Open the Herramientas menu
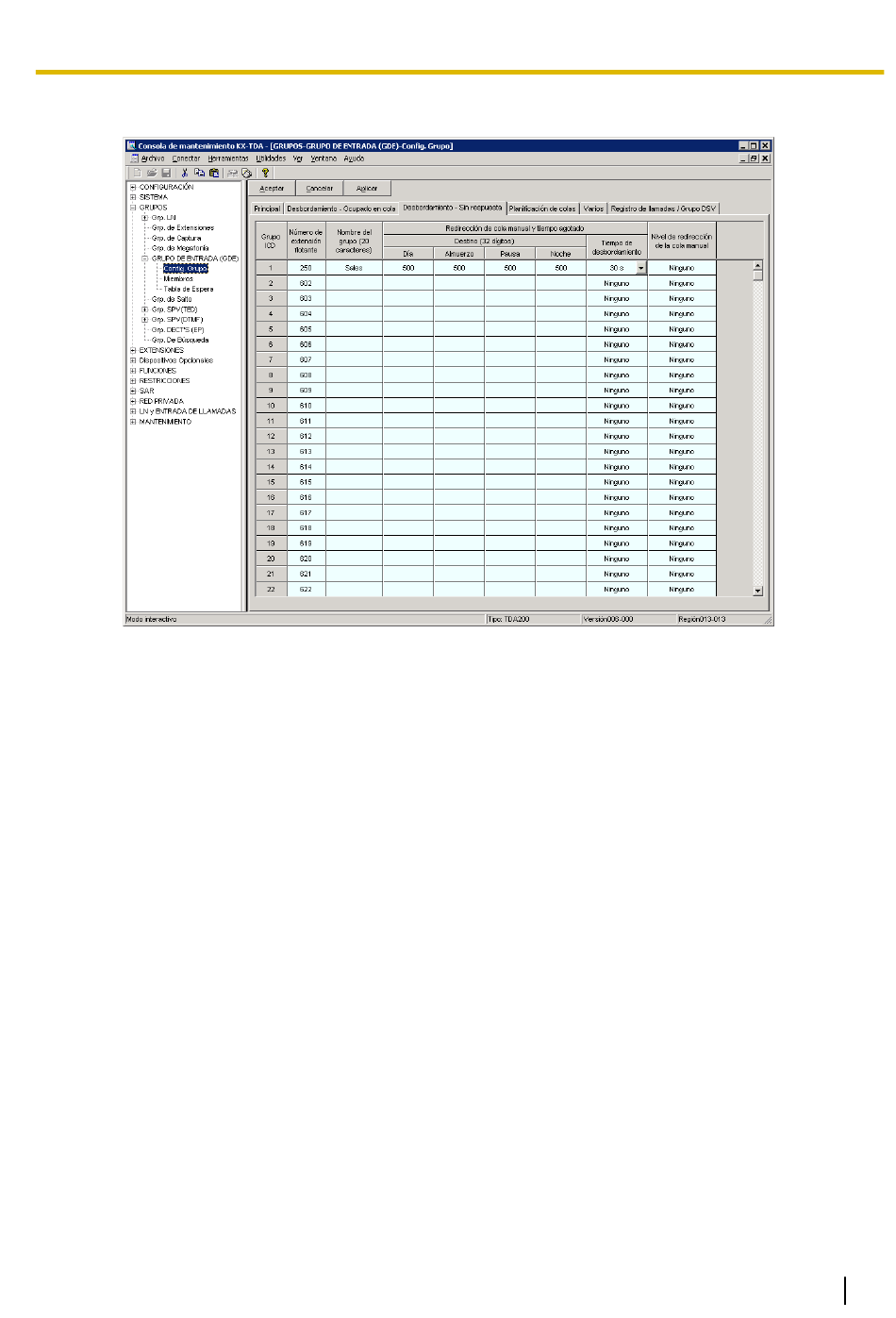 click(228, 158)
